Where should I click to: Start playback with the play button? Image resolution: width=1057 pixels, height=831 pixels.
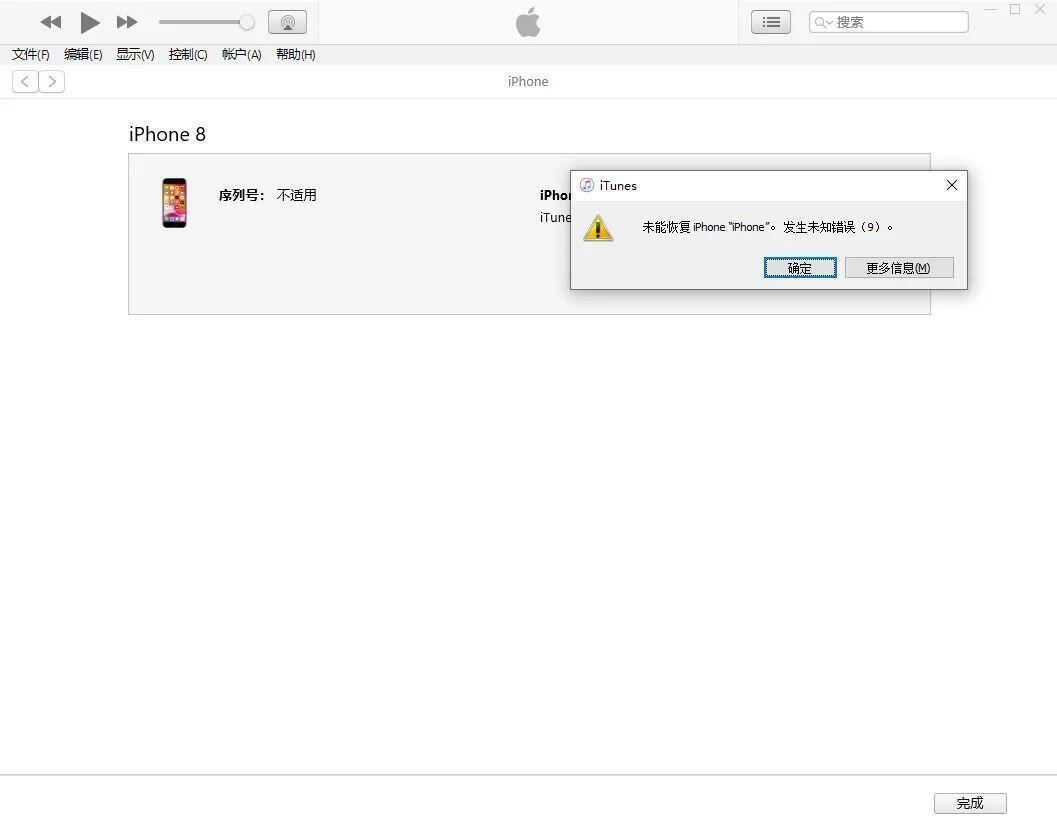(x=90, y=22)
